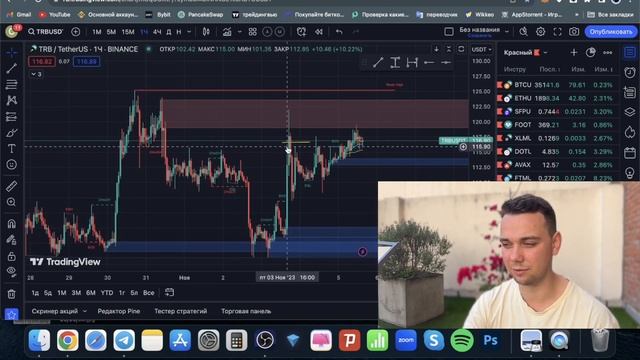The width and height of the screenshot is (640, 360).
Task: Toggle lock all drawings
Action: [x=11, y=256]
